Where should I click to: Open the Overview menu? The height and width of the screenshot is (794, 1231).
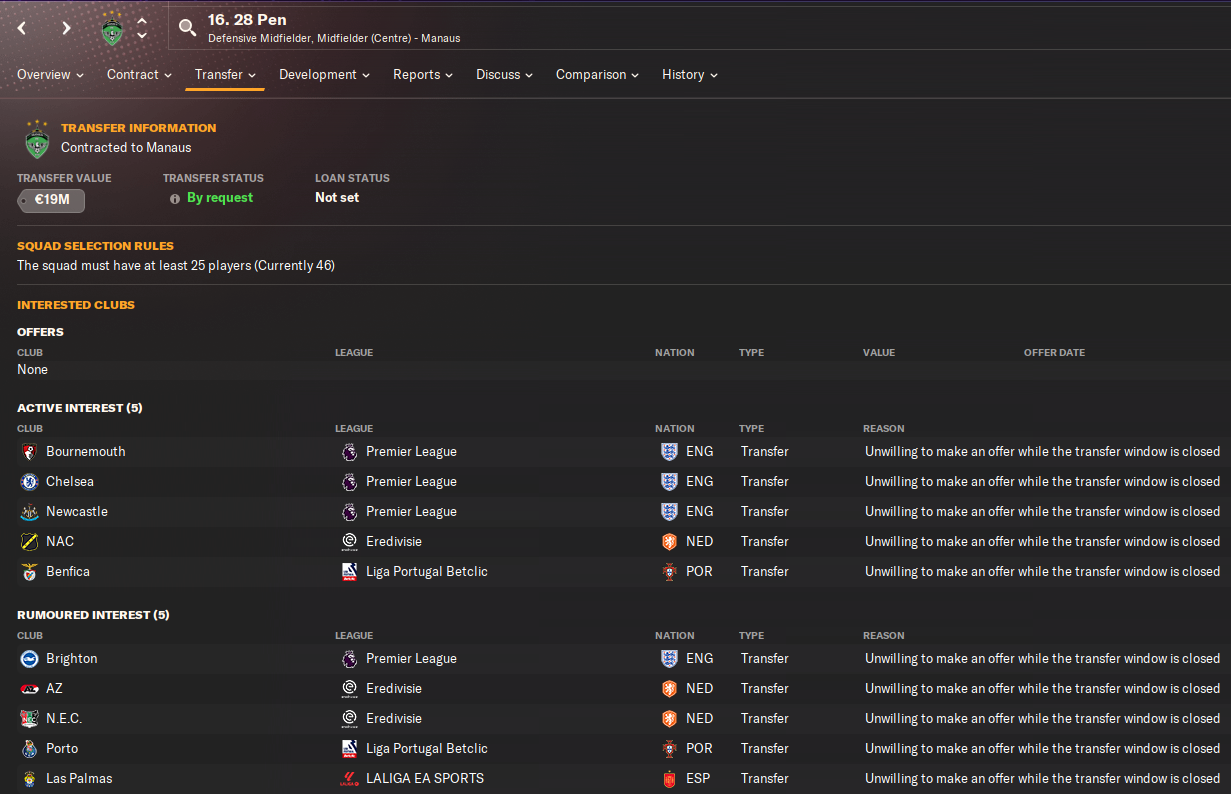(50, 75)
